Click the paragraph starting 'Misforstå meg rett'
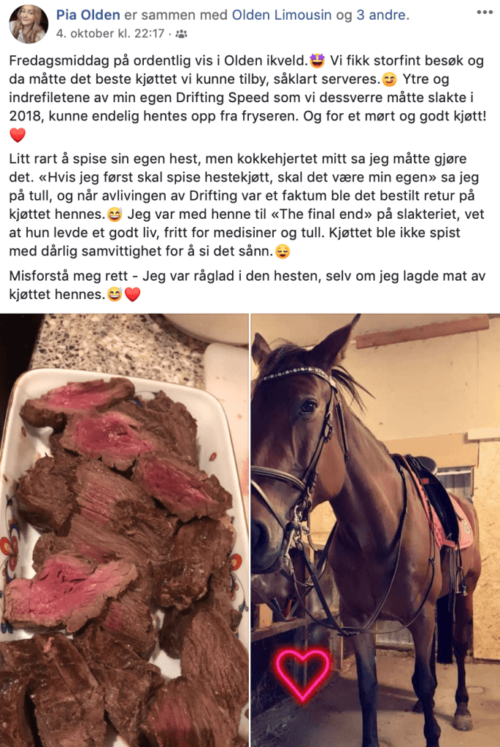Screen dimensions: 500x747 coord(247,285)
